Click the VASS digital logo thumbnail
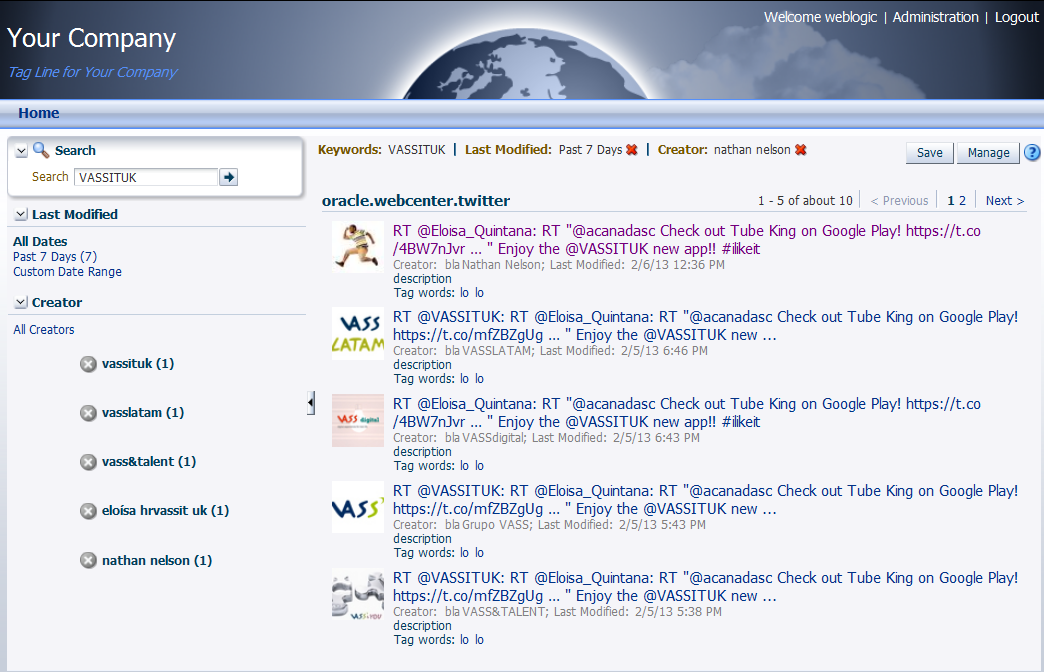Viewport: 1044px width, 672px height. [x=358, y=420]
